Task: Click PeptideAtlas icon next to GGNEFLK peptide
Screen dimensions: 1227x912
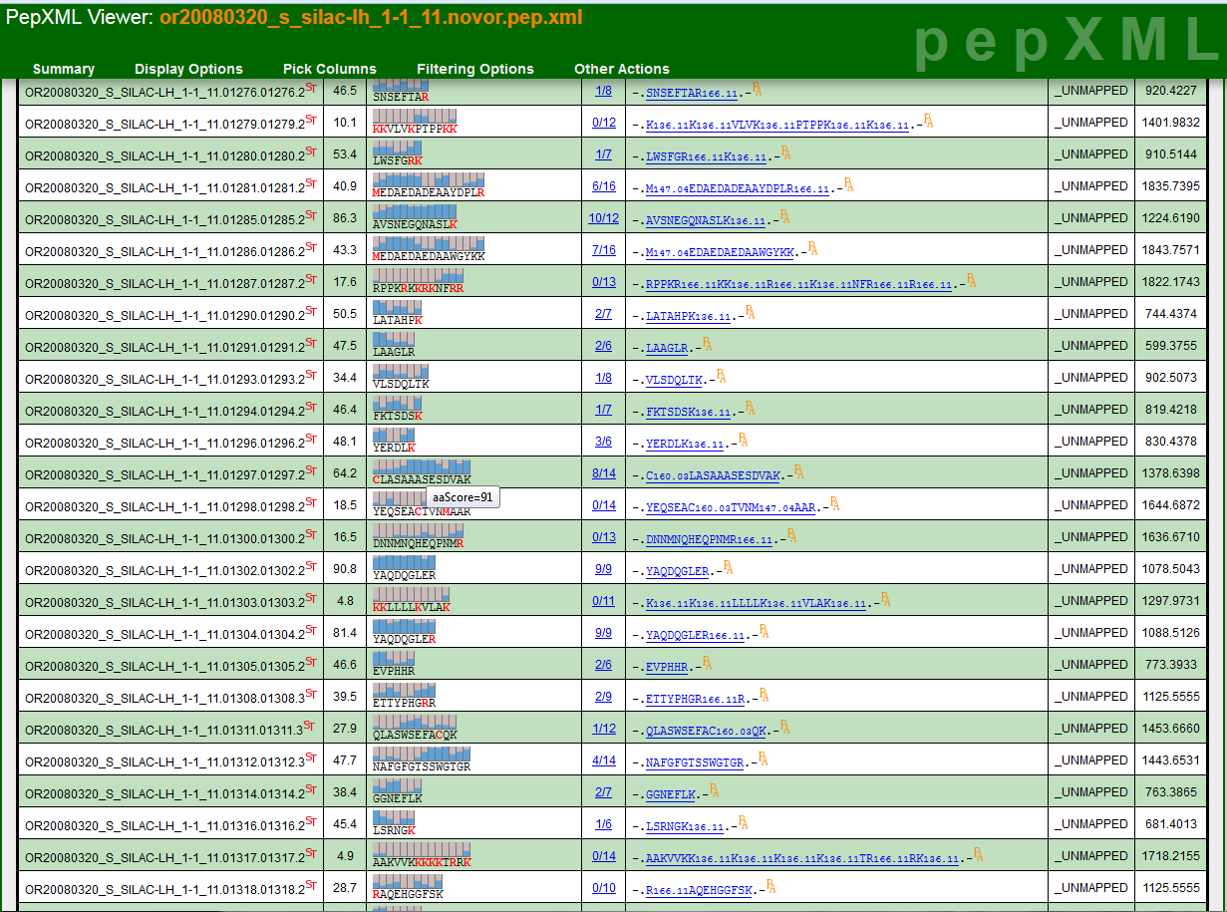Action: click(x=714, y=791)
